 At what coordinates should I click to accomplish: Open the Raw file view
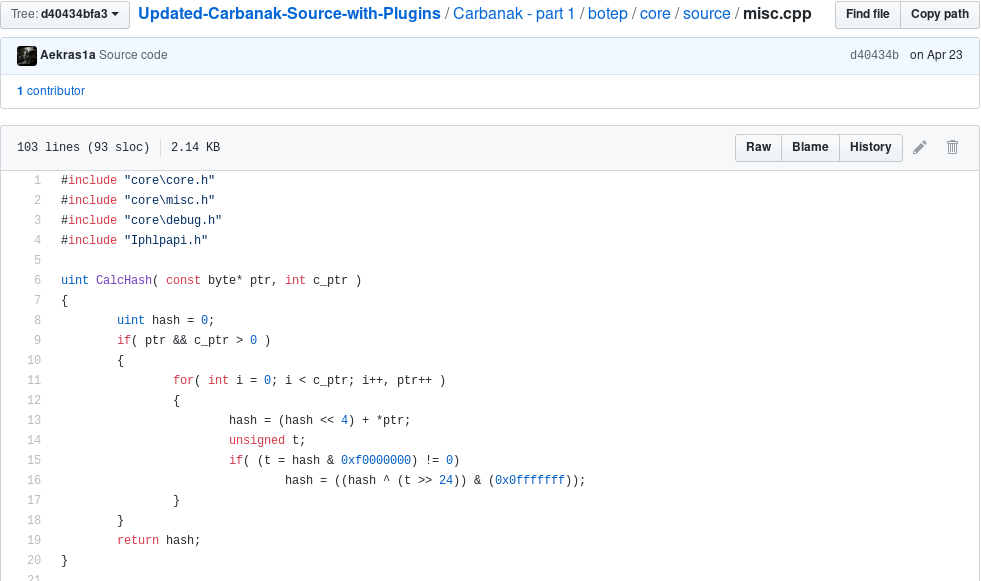(758, 147)
